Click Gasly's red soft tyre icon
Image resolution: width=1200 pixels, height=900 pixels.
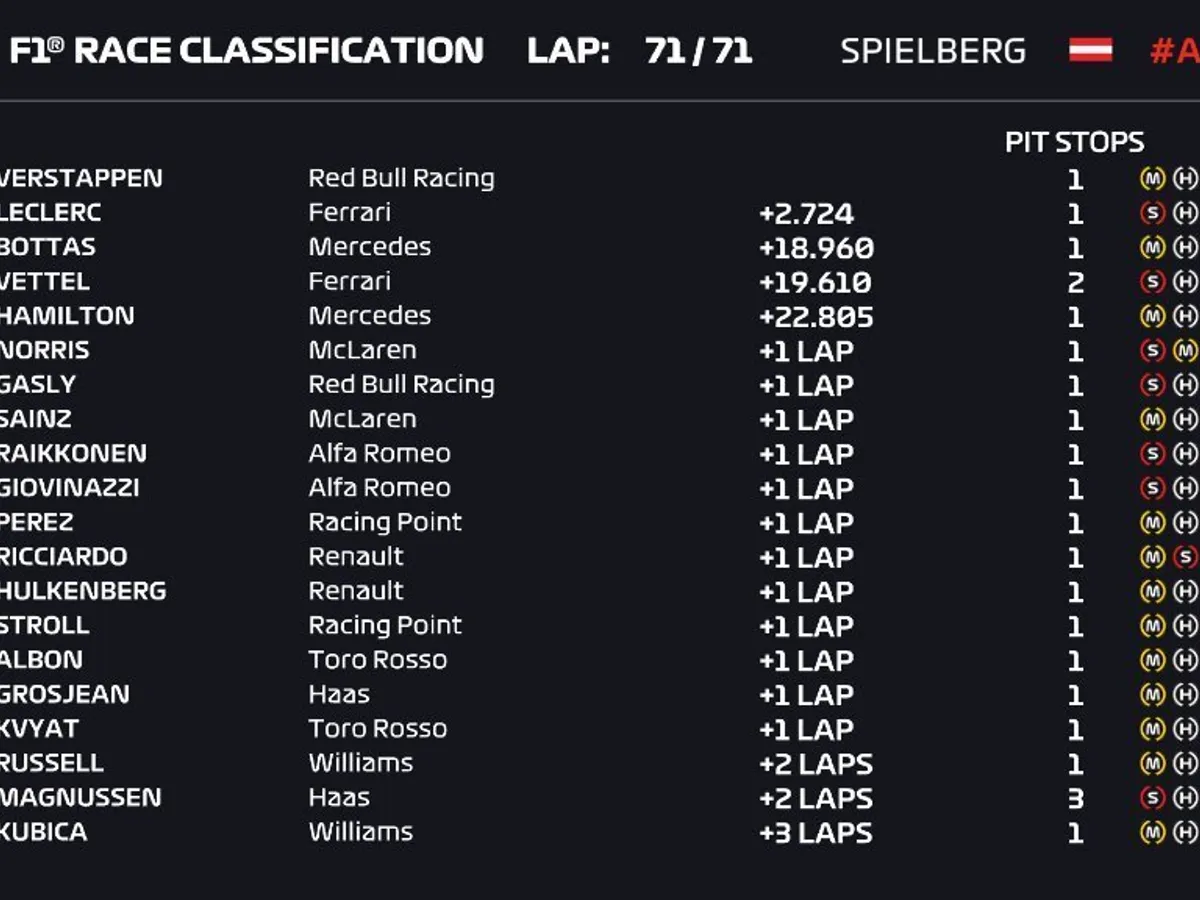click(1153, 385)
